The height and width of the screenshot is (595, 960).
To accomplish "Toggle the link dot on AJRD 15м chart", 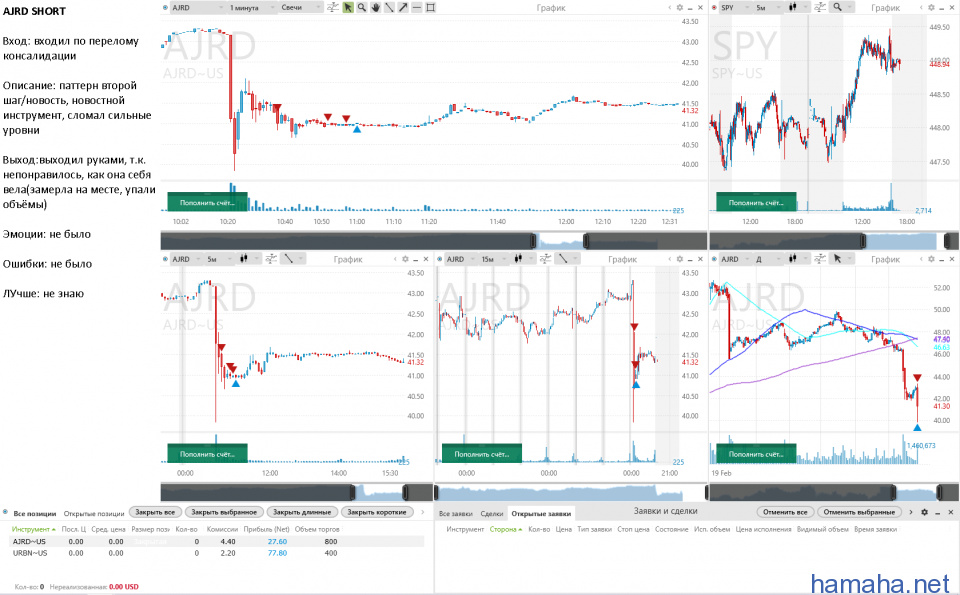I will (x=440, y=259).
